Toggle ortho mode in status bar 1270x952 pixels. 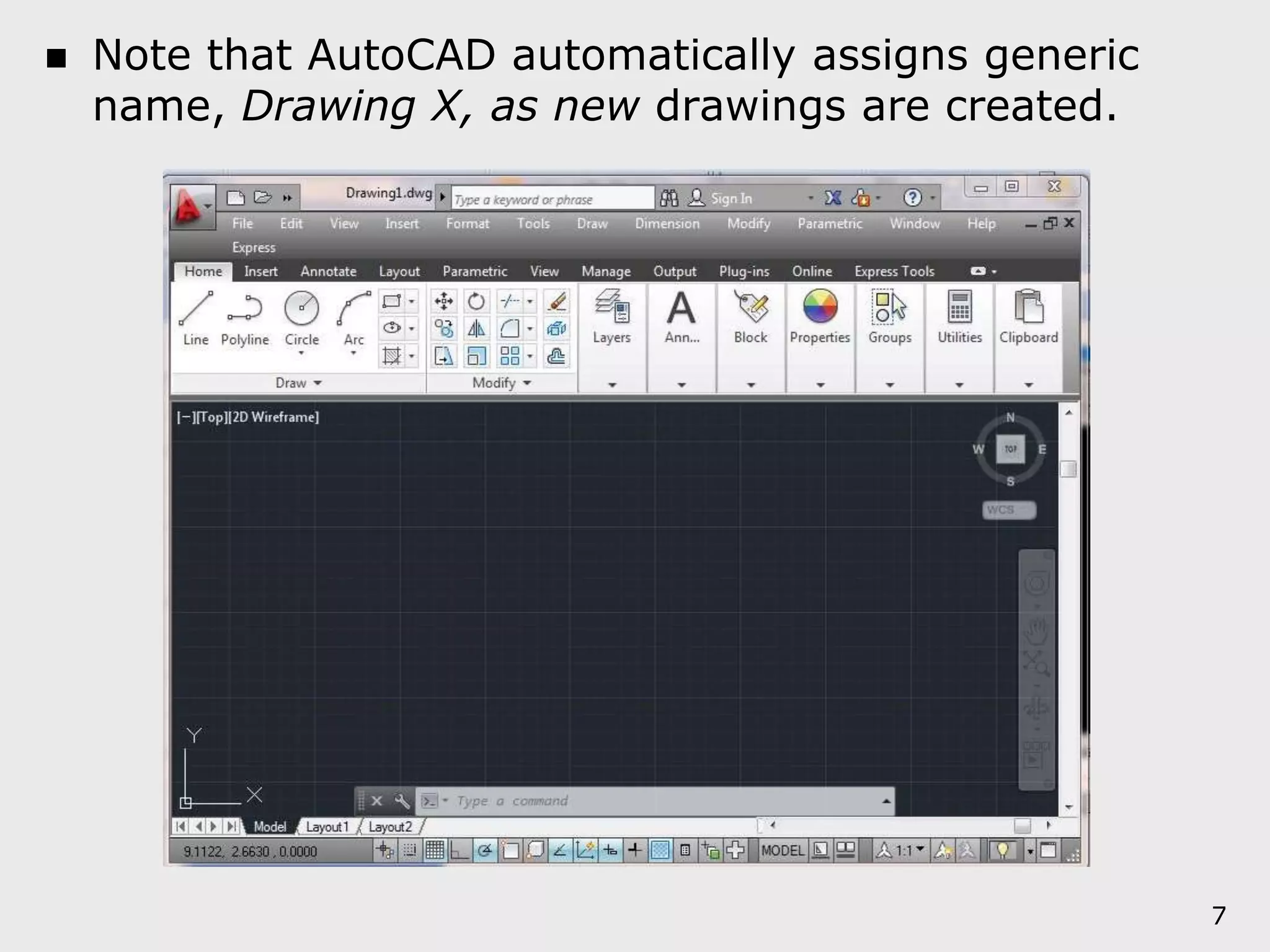click(459, 850)
